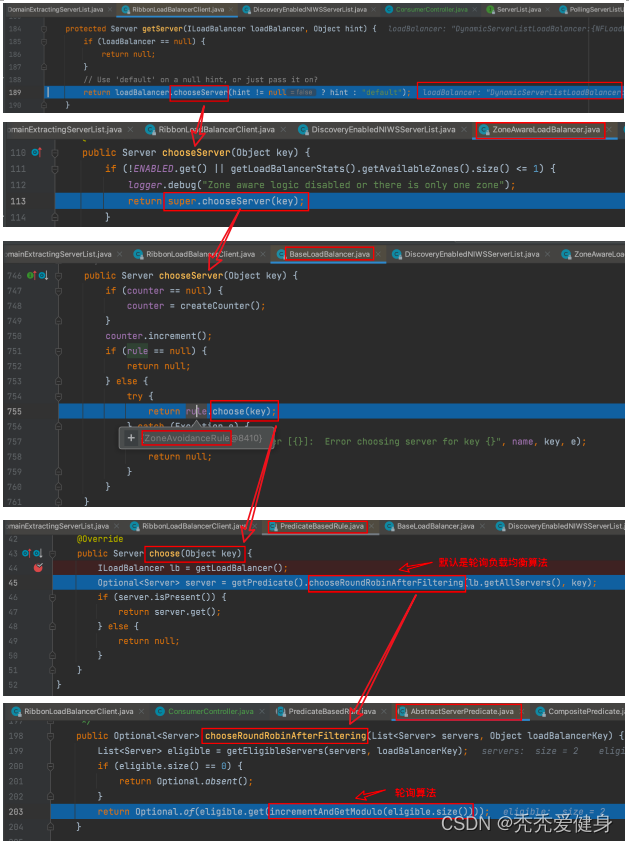Screen dimensions: 629x843
Task: Click line number 203 in the gutter
Action: point(16,812)
